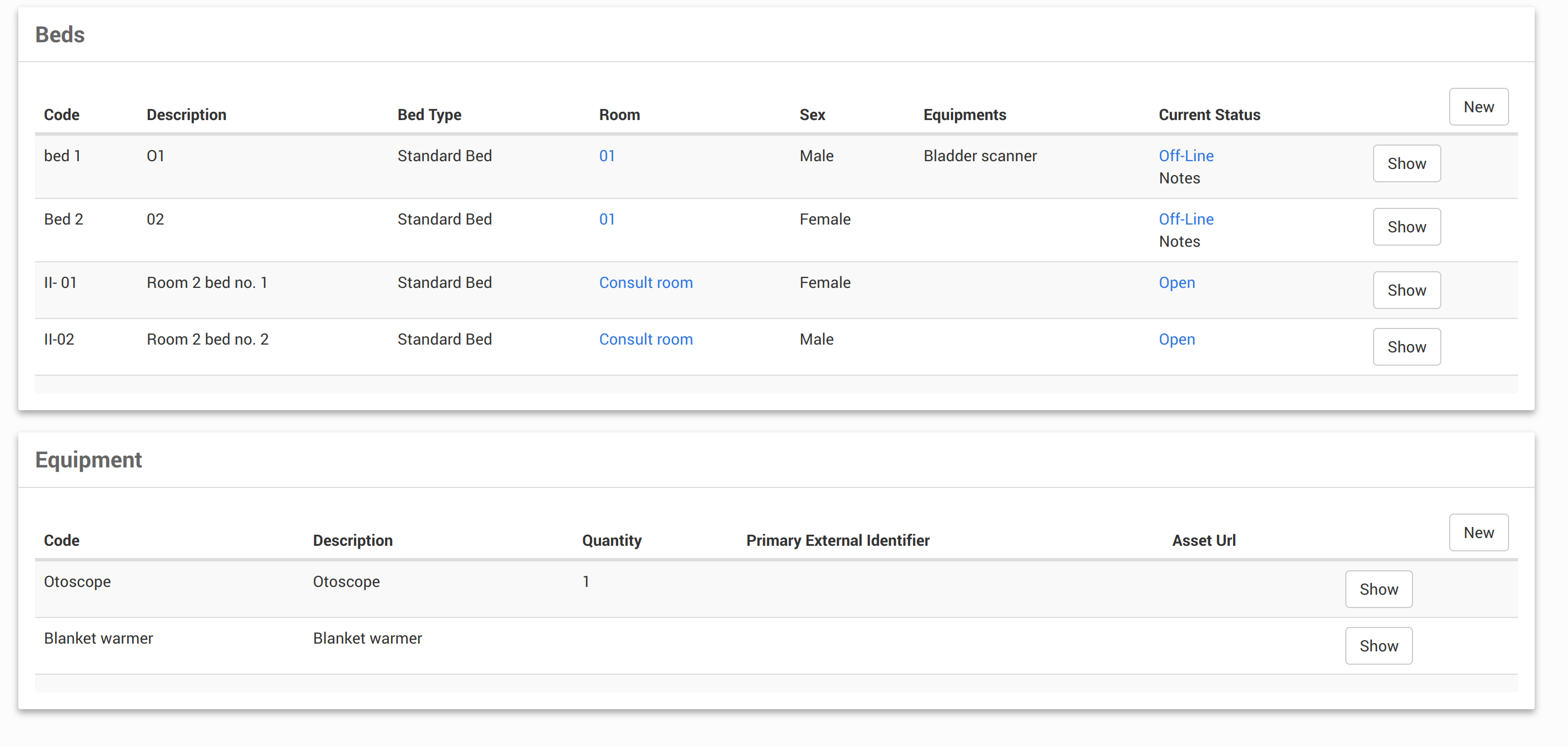This screenshot has height=747, width=1568.
Task: Click Off-Line status of Bed 2
Action: pyautogui.click(x=1185, y=220)
